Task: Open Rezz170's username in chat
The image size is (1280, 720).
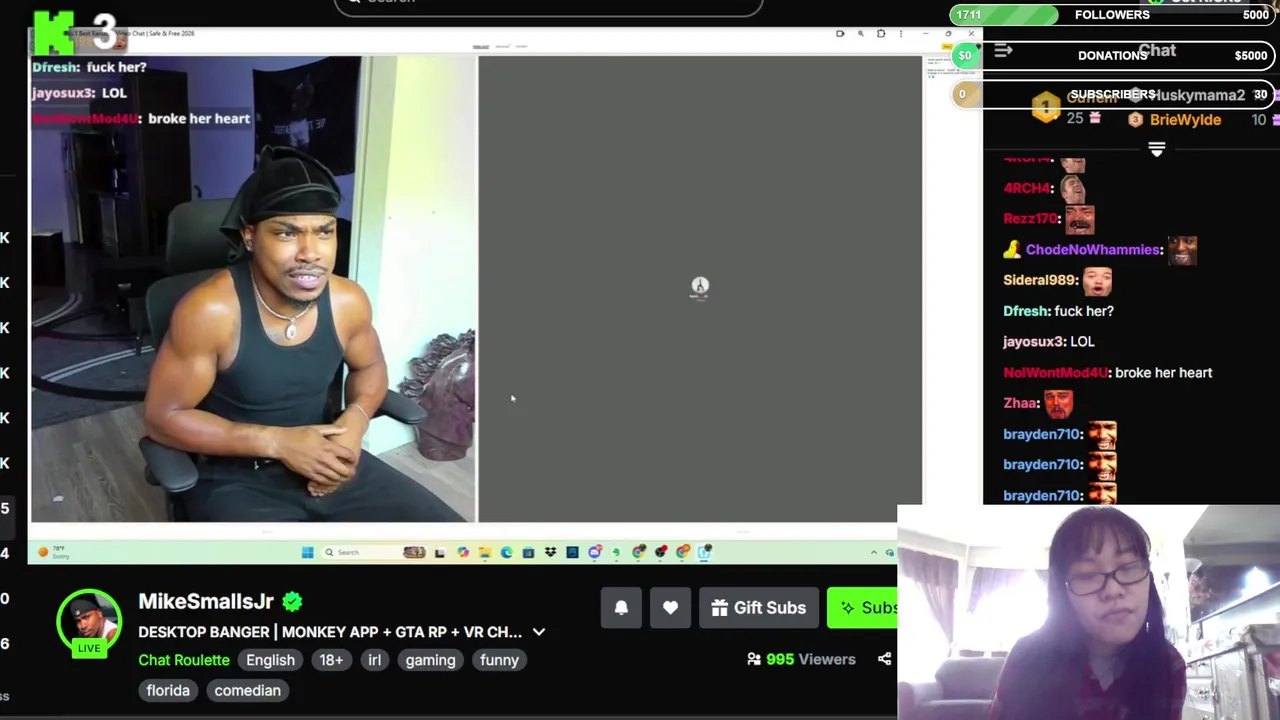Action: click(1031, 218)
